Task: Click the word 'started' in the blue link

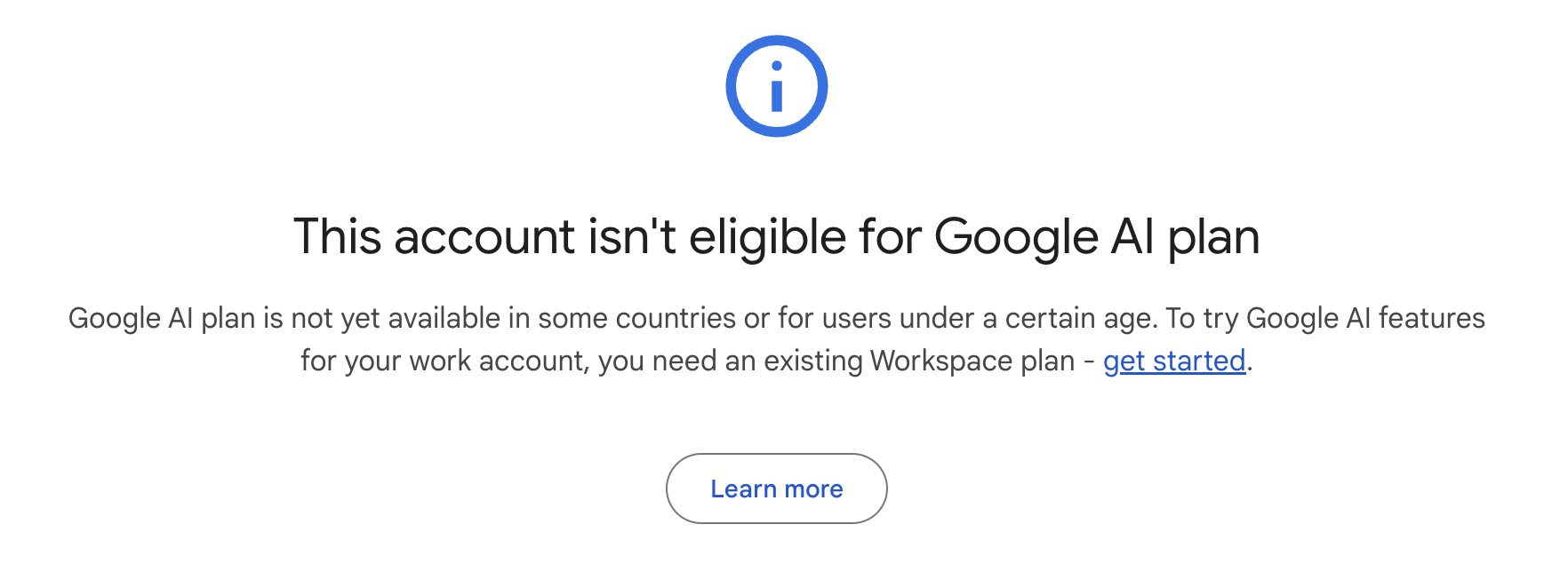Action: [x=1199, y=361]
